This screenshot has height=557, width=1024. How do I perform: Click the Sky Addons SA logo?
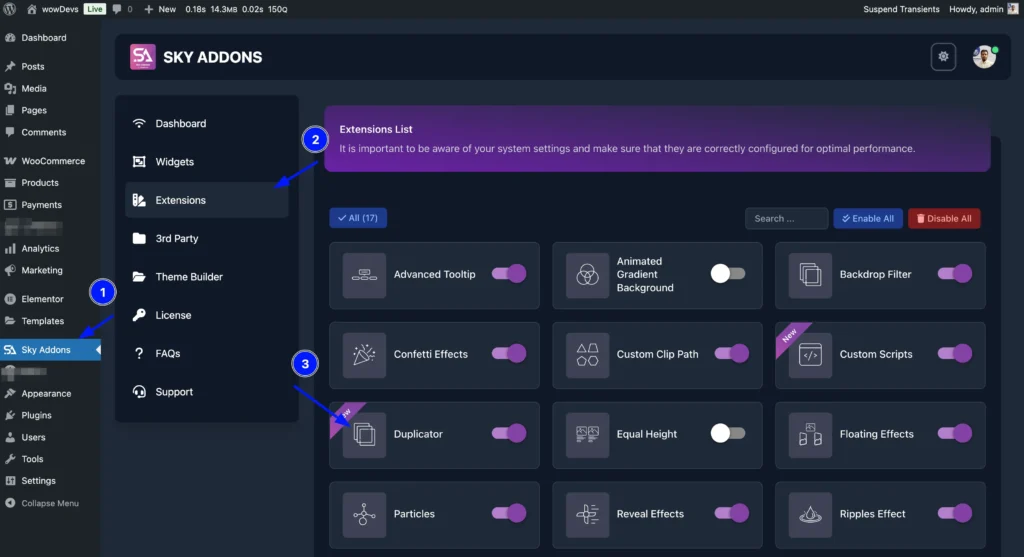tap(142, 57)
